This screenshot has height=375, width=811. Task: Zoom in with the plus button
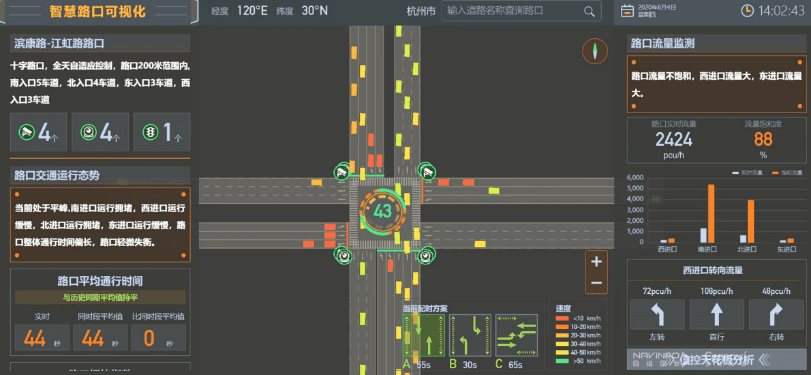(x=596, y=262)
